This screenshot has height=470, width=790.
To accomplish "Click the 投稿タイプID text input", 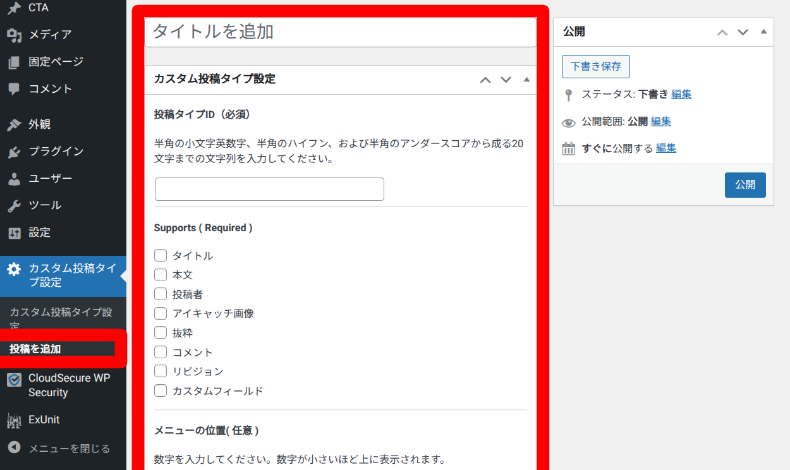I will click(270, 189).
